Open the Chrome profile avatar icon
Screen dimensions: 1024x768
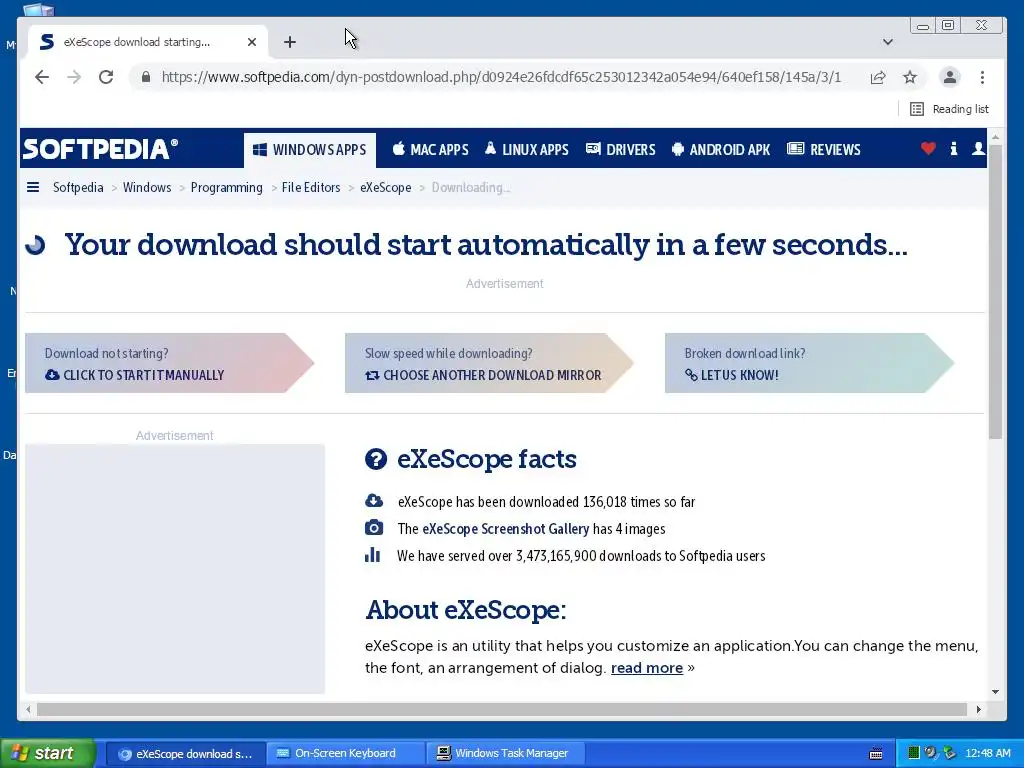[x=950, y=77]
